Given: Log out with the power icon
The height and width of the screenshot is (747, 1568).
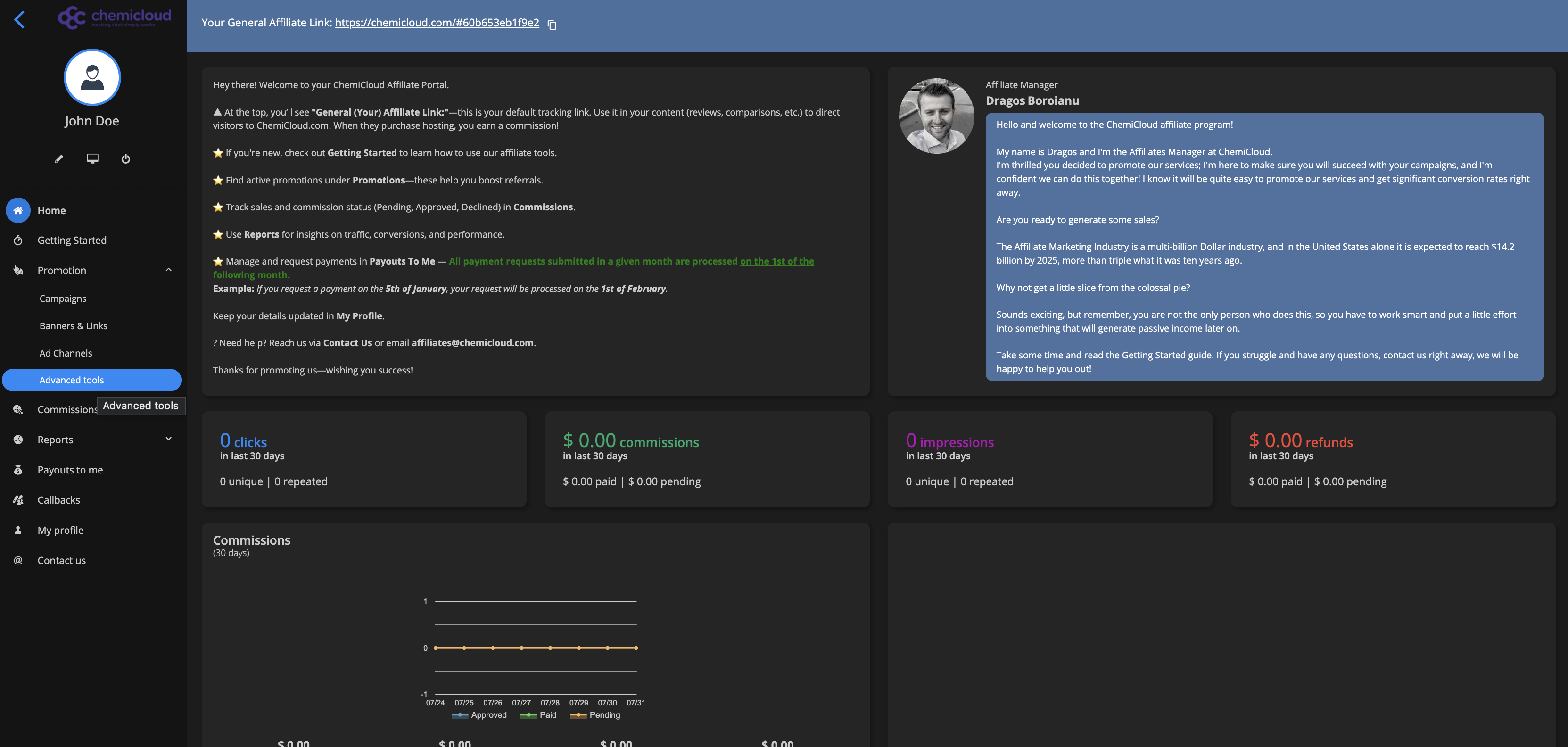Looking at the screenshot, I should [x=125, y=159].
